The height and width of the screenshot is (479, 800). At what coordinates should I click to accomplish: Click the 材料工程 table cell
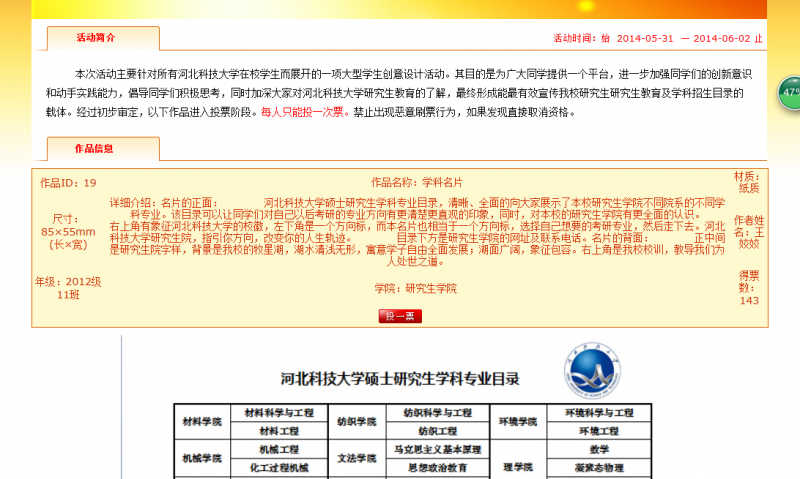[x=279, y=431]
